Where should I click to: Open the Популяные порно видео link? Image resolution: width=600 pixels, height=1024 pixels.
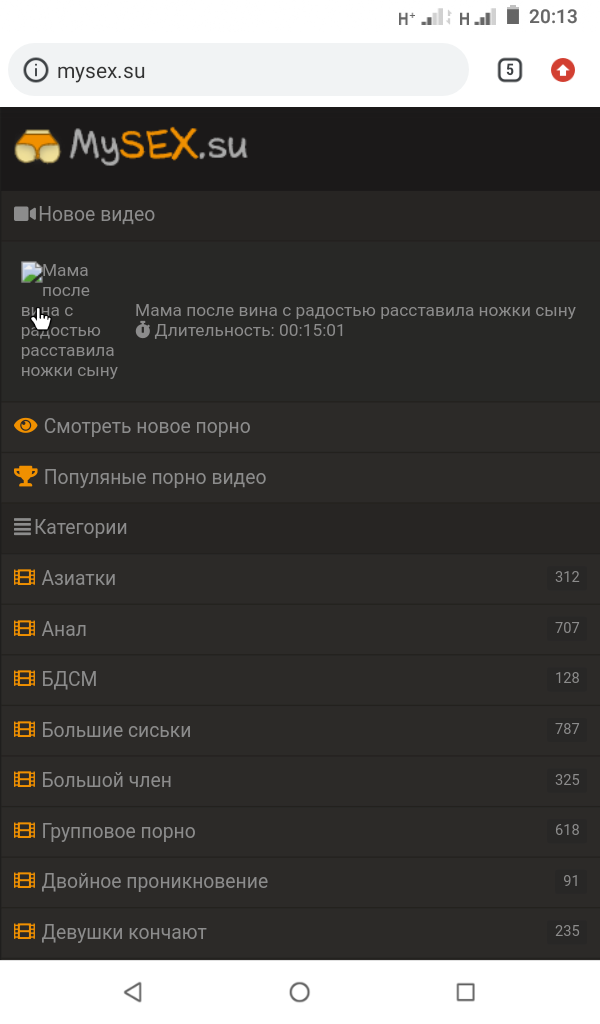click(x=155, y=478)
